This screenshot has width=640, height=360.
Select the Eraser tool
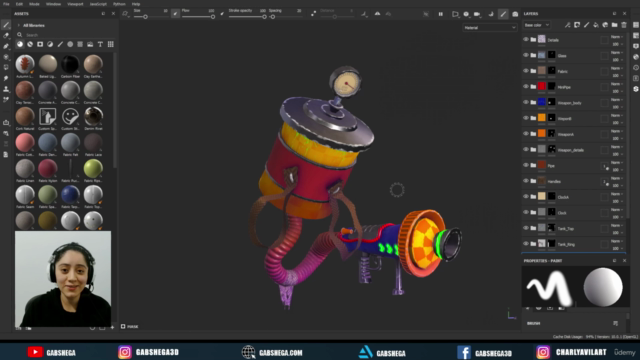6,36
